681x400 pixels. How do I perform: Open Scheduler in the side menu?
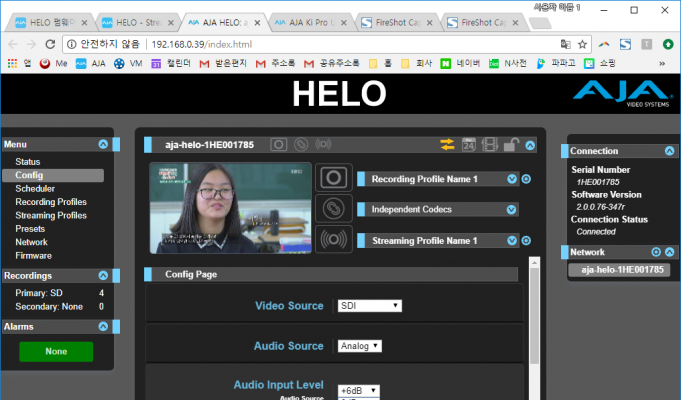pyautogui.click(x=35, y=188)
